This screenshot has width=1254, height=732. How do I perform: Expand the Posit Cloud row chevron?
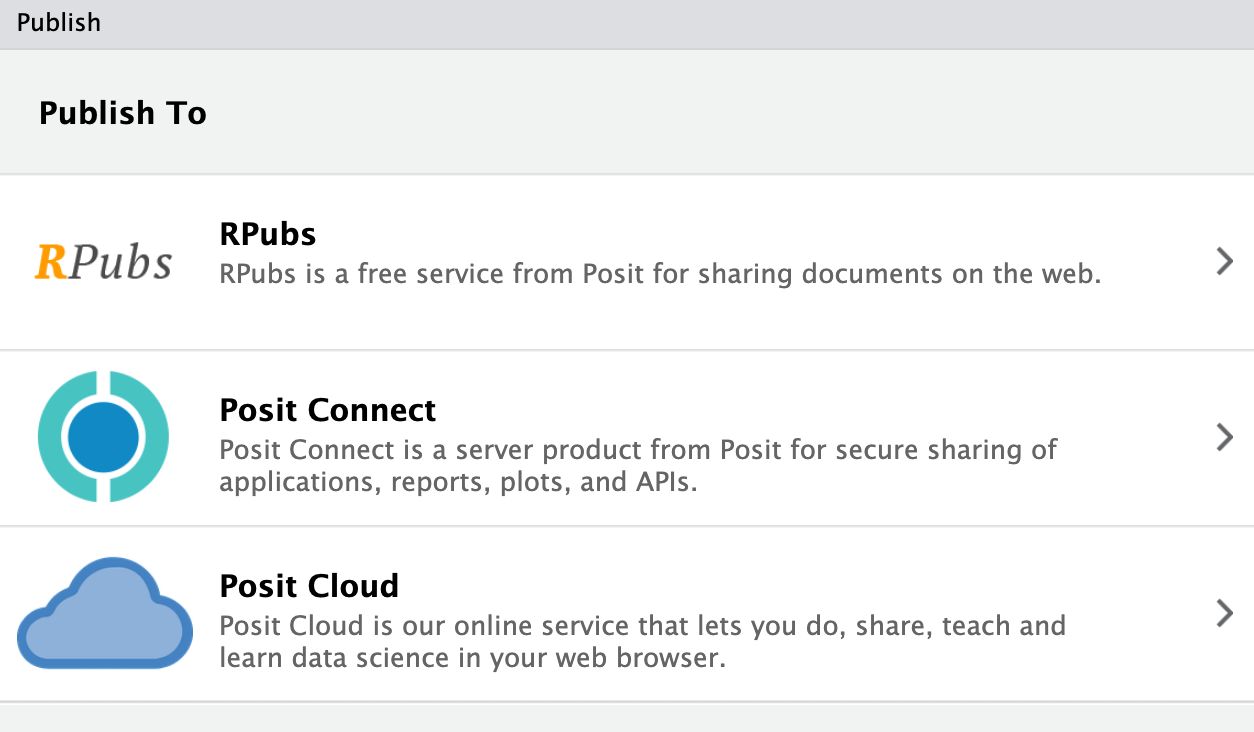1224,612
